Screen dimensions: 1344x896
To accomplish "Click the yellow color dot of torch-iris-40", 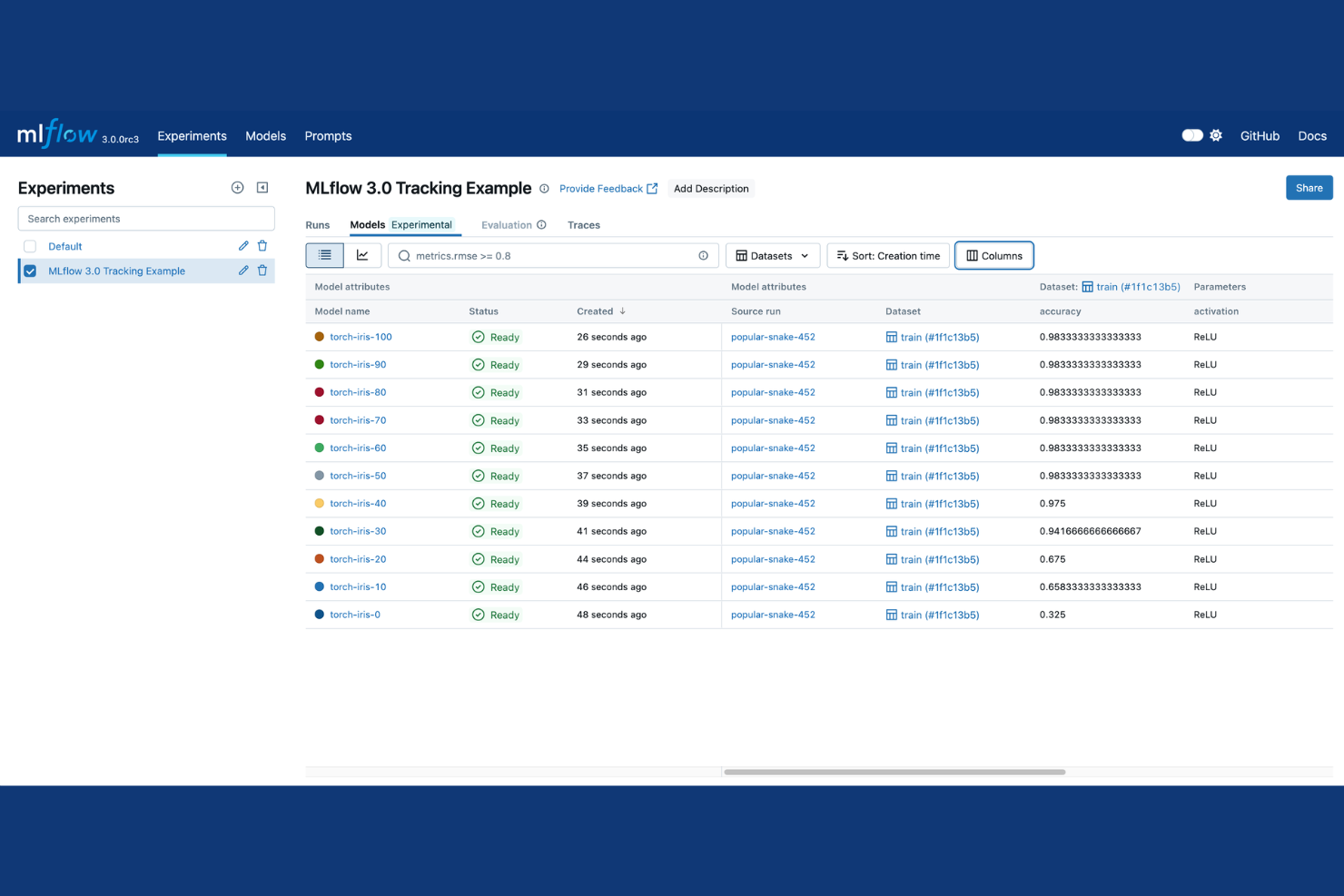I will coord(319,504).
